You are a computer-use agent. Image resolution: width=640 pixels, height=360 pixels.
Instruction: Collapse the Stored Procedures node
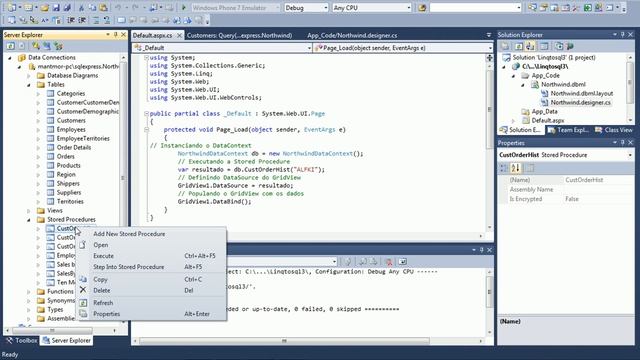pyautogui.click(x=29, y=220)
